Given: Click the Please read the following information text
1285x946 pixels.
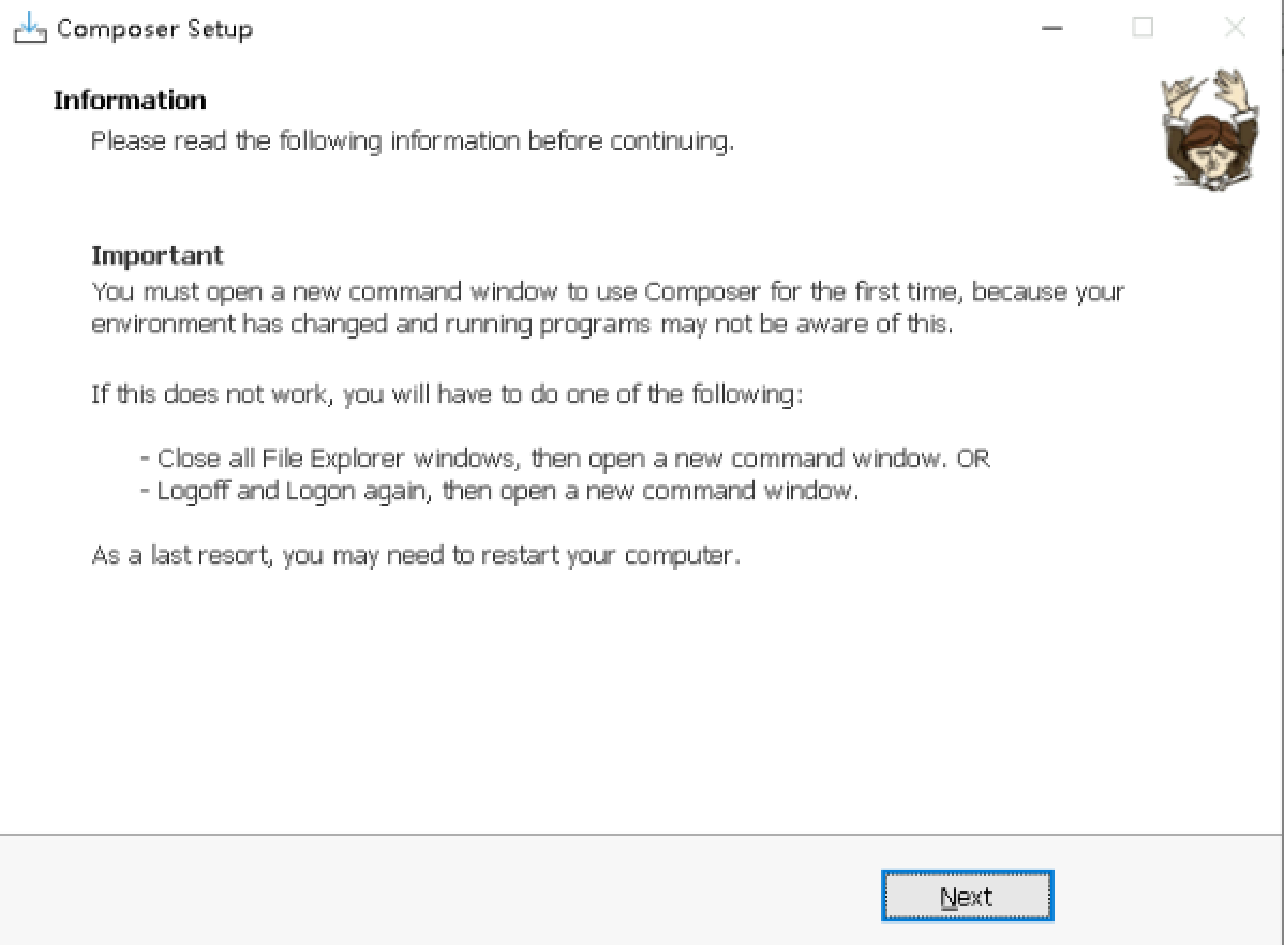Looking at the screenshot, I should [413, 140].
